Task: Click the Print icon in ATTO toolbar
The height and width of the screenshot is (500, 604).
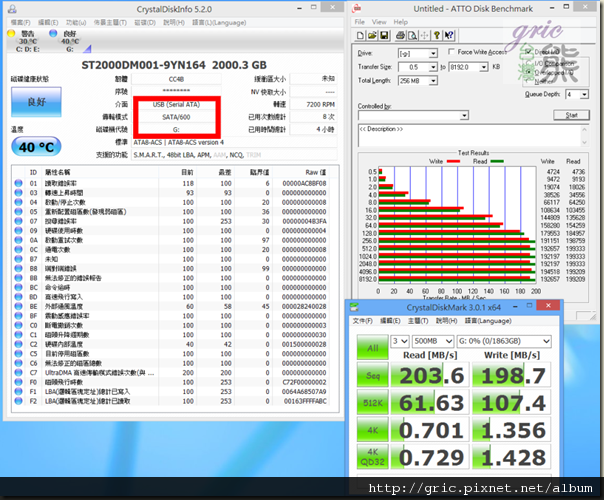Action: pyautogui.click(x=399, y=33)
